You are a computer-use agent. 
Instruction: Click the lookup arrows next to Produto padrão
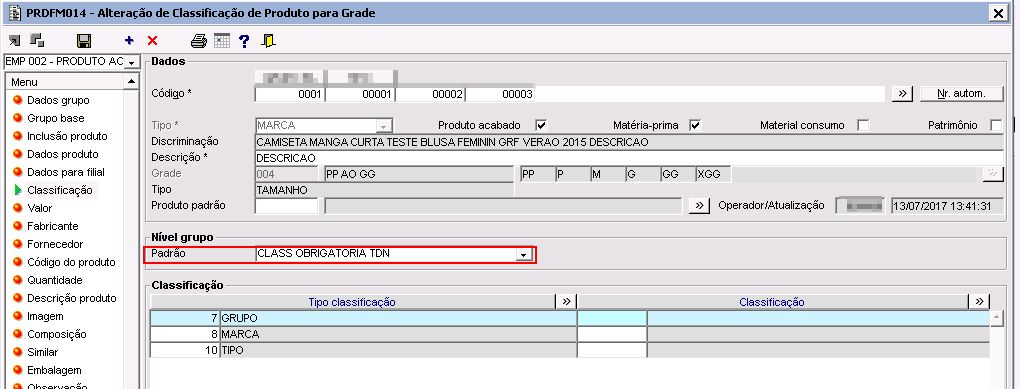tap(699, 206)
